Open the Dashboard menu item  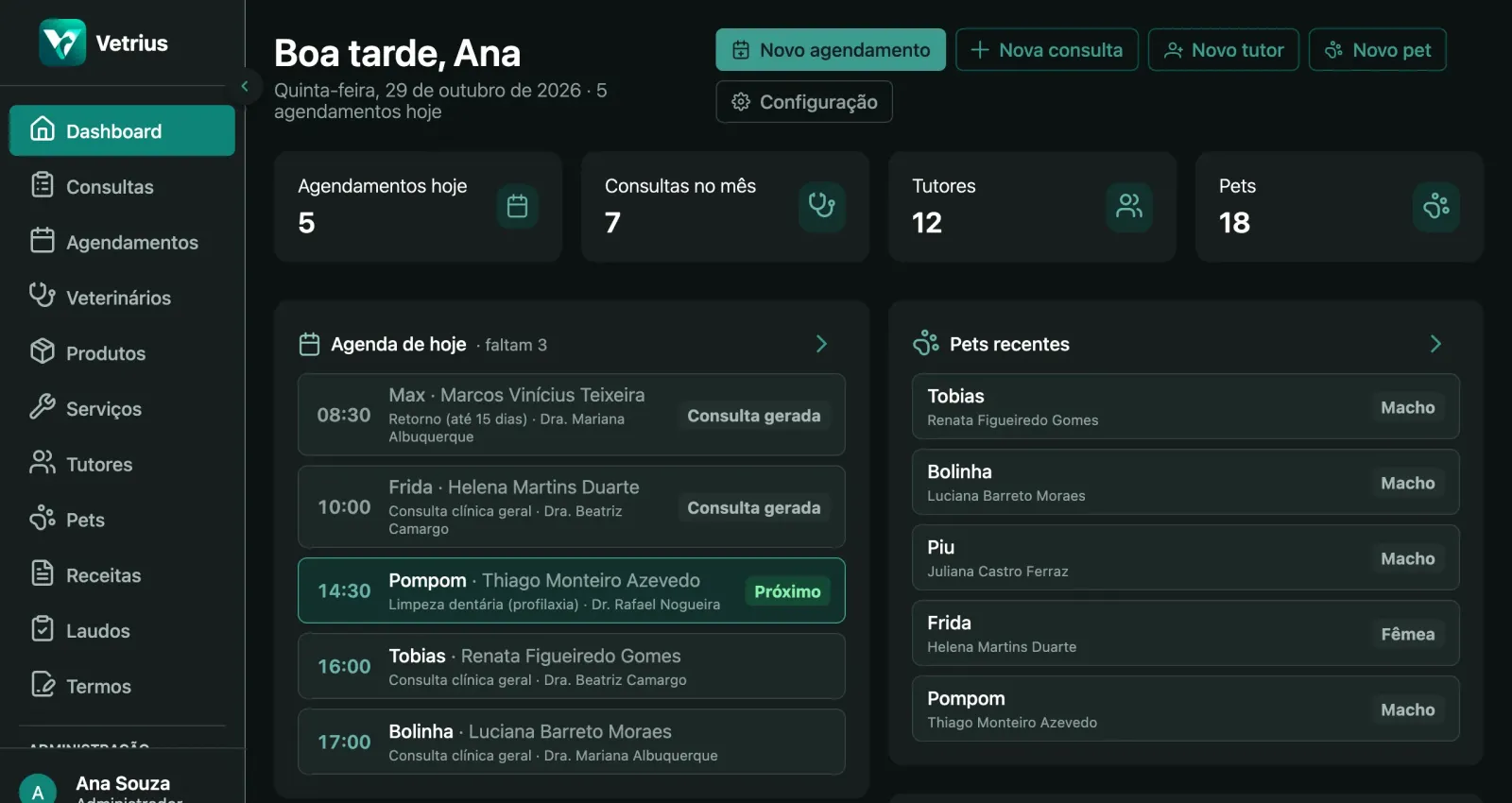(122, 130)
